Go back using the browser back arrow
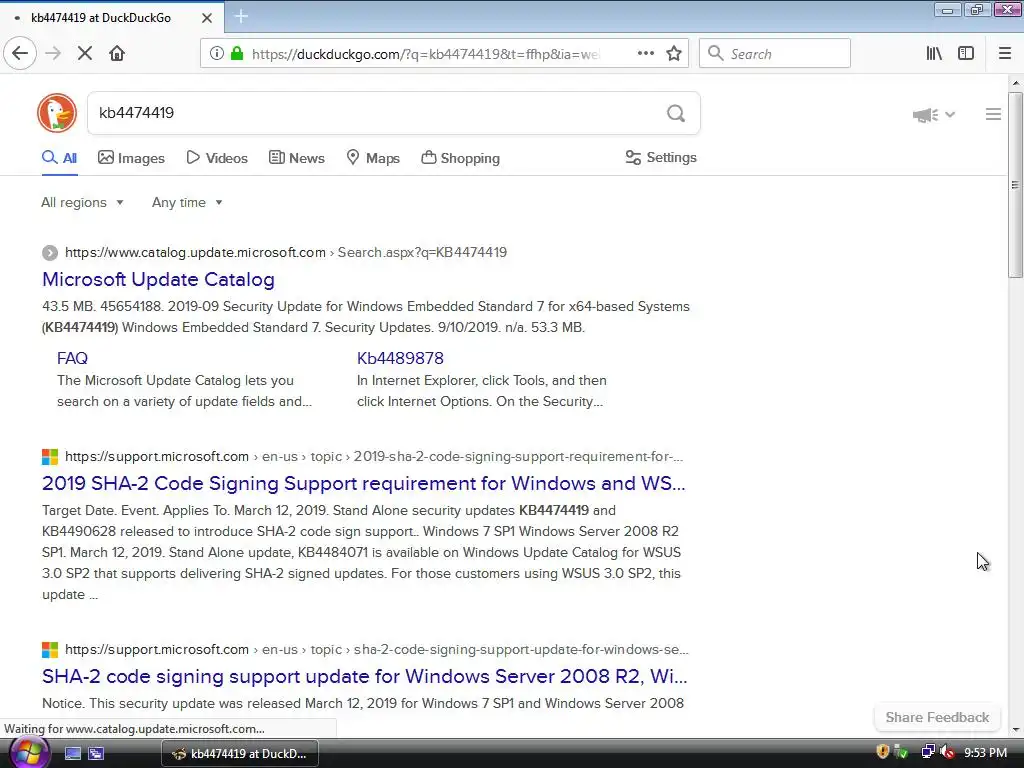This screenshot has height=768, width=1024. (20, 54)
